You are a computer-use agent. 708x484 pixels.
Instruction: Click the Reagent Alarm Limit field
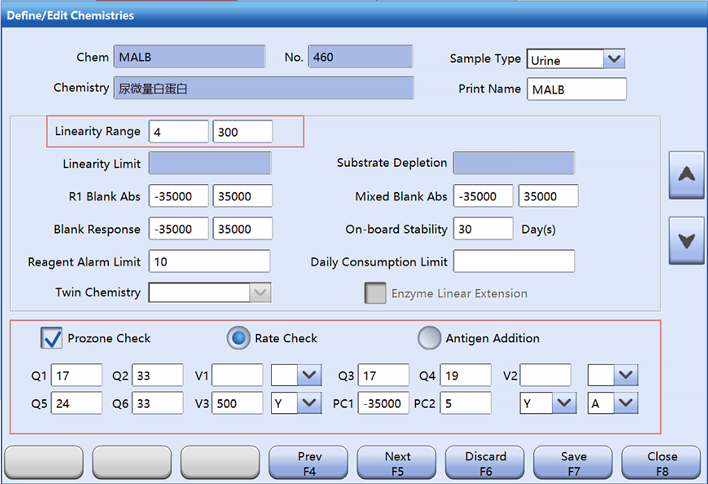(x=209, y=262)
